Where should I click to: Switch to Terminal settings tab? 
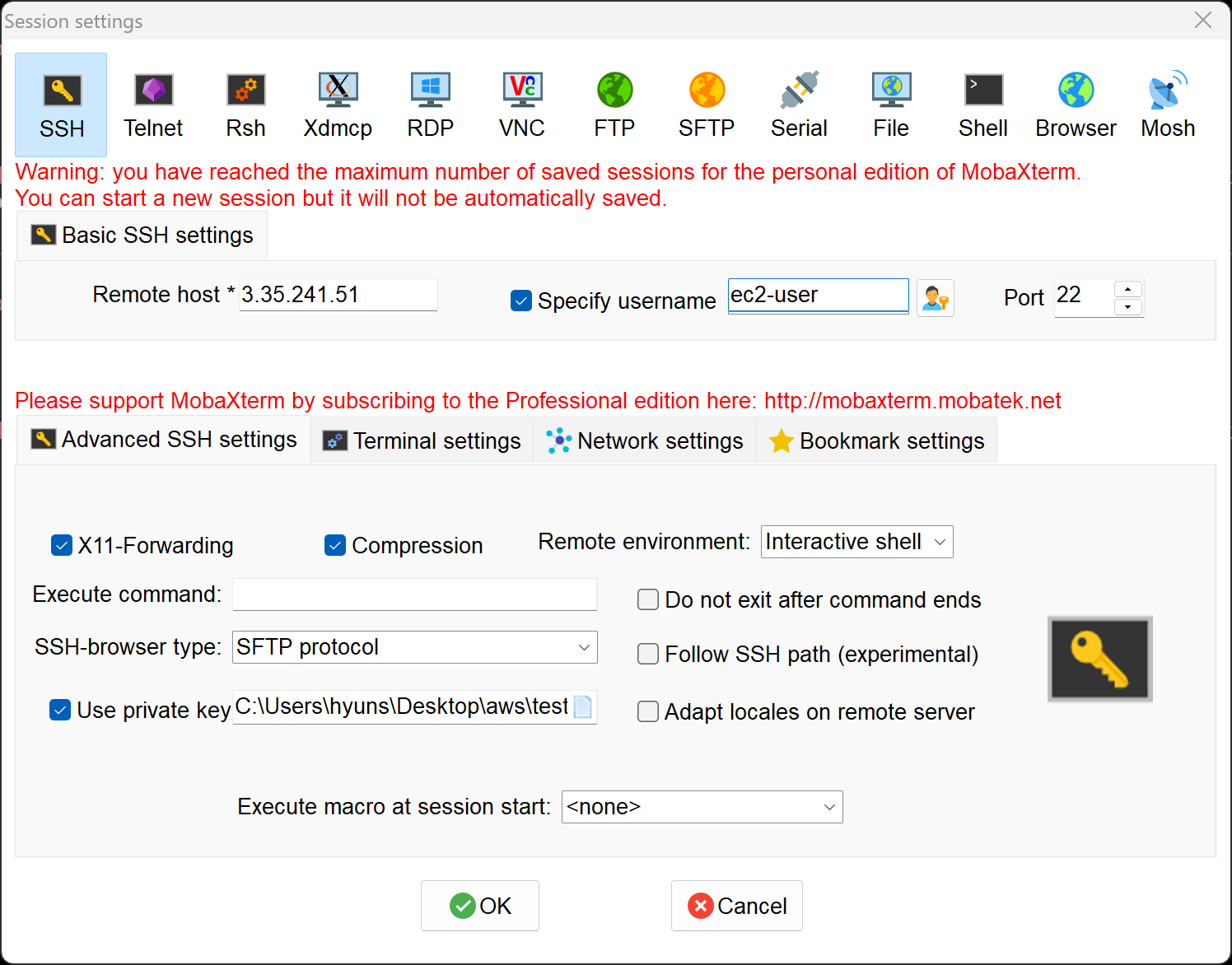[x=422, y=441]
